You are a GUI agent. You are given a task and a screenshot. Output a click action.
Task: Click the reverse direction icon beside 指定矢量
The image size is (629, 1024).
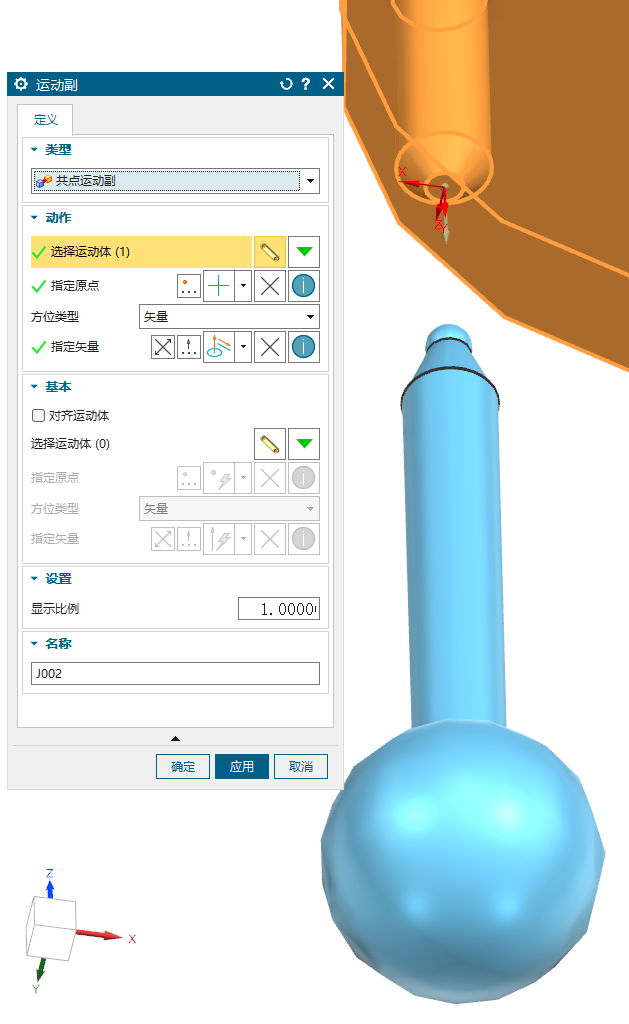click(163, 347)
